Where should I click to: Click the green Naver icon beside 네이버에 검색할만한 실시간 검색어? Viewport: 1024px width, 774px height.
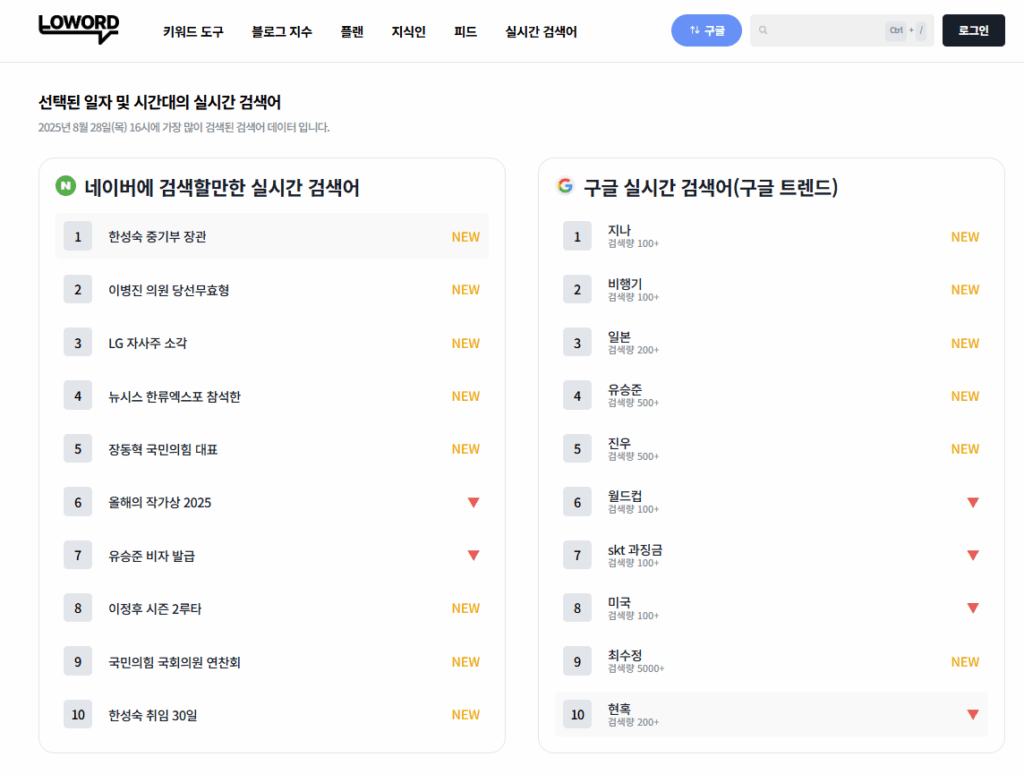coord(66,183)
